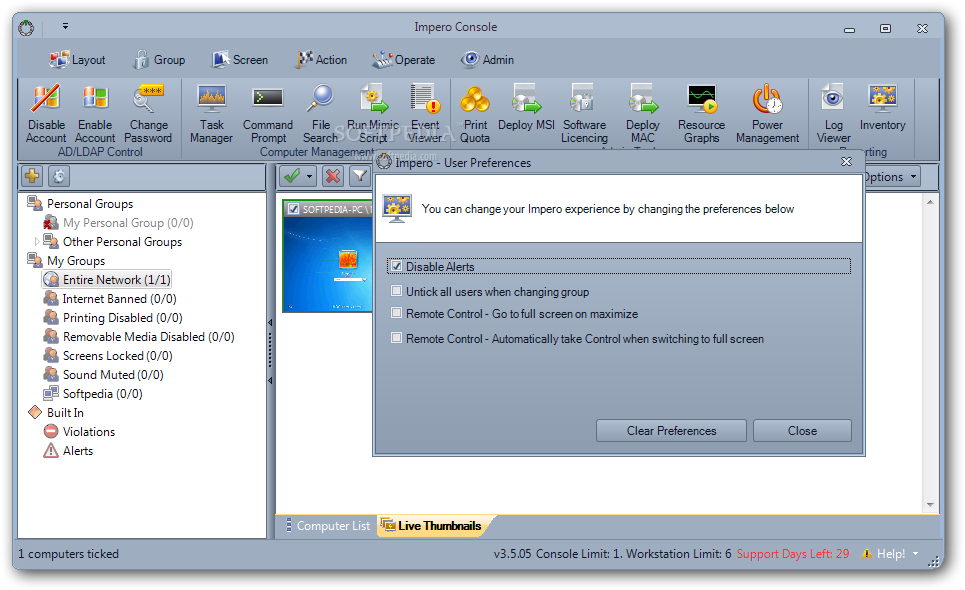Image resolution: width=965 pixels, height=590 pixels.
Task: Open the Help dropdown arrow
Action: [915, 554]
